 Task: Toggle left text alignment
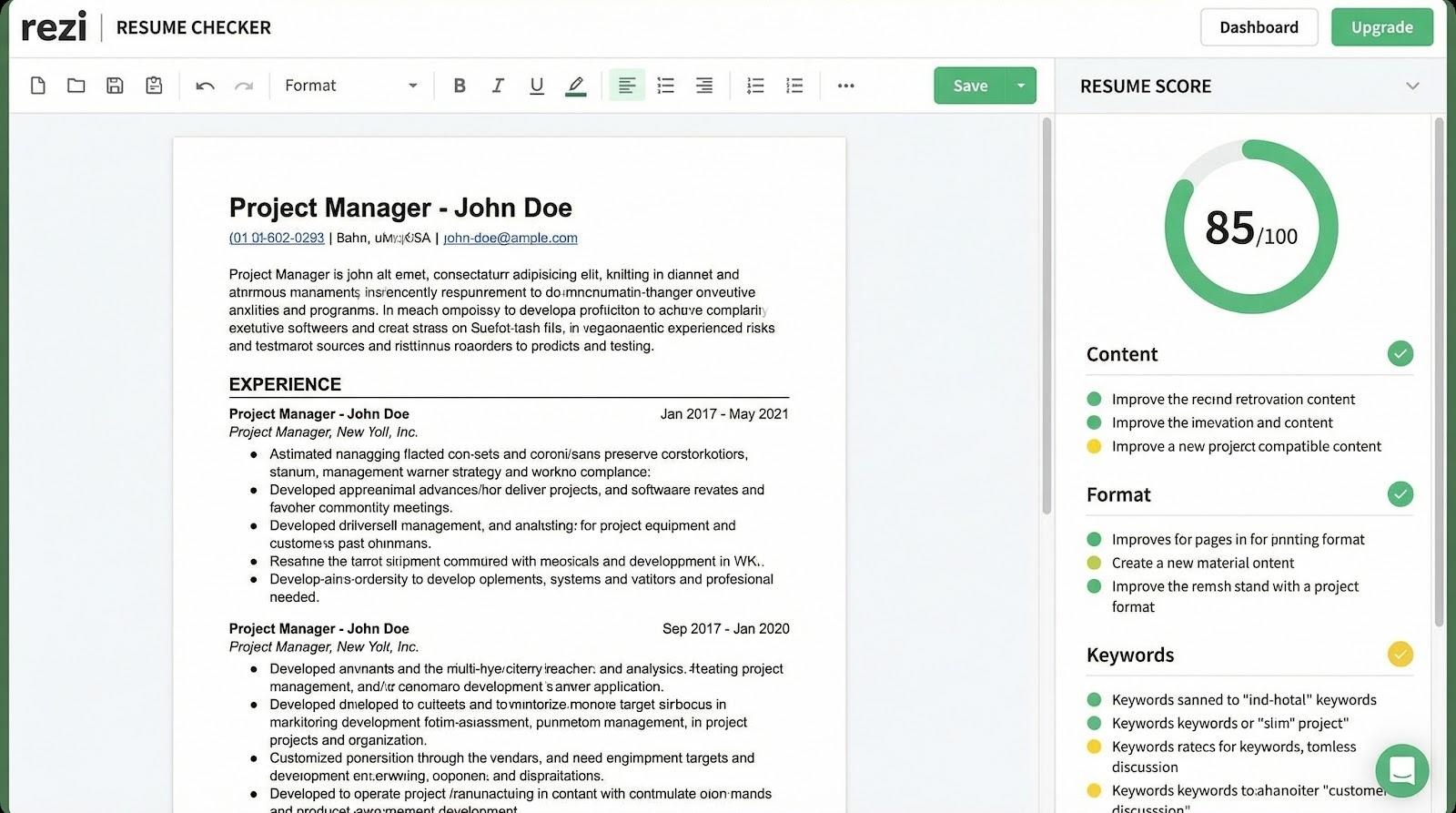pyautogui.click(x=627, y=86)
